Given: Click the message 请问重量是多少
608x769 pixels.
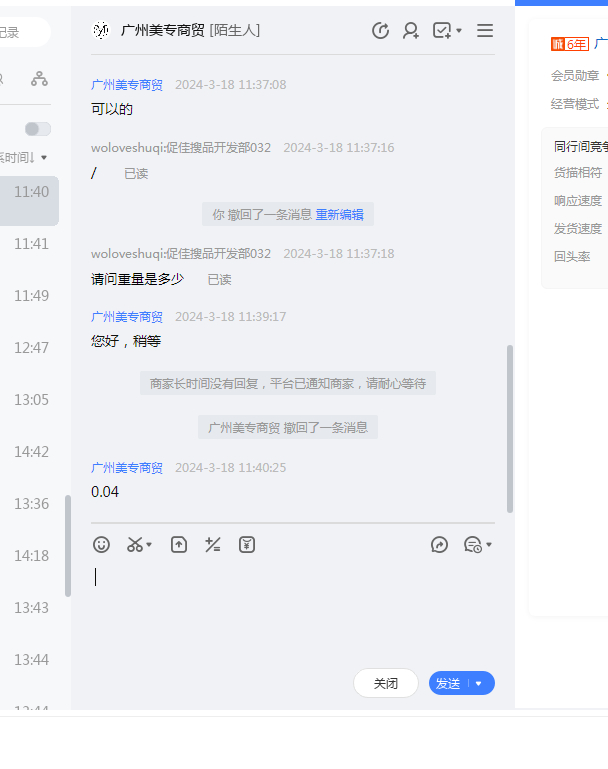Looking at the screenshot, I should click(x=137, y=279).
